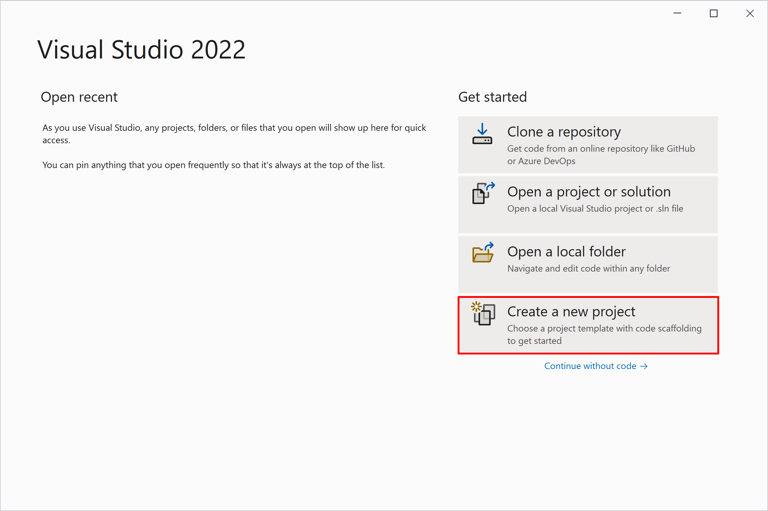
Task: Click the Open a project or solution icon
Action: coord(483,193)
